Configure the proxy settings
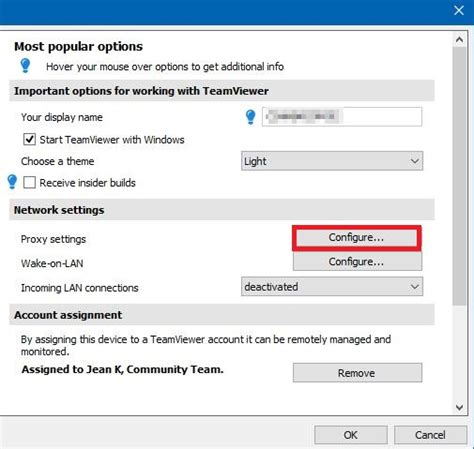The width and height of the screenshot is (474, 449). (x=357, y=237)
